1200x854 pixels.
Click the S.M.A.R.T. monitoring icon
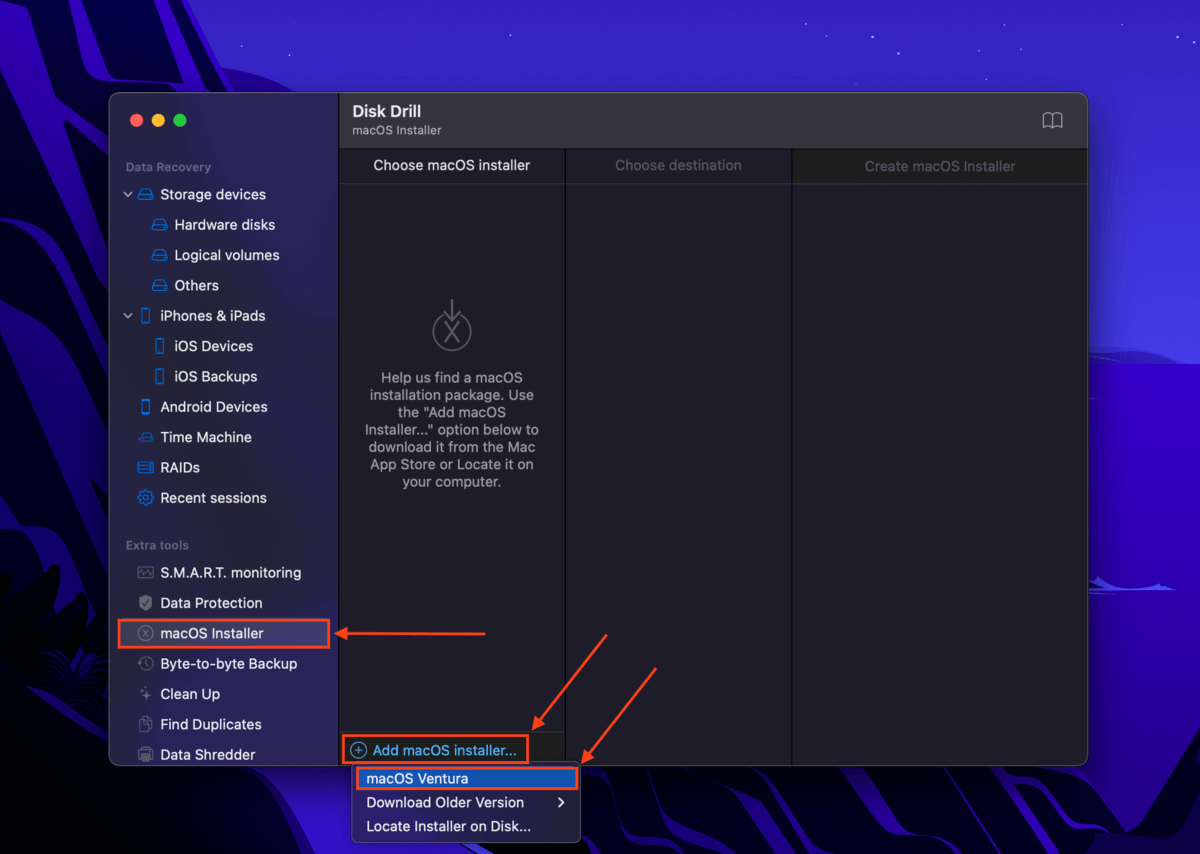146,573
